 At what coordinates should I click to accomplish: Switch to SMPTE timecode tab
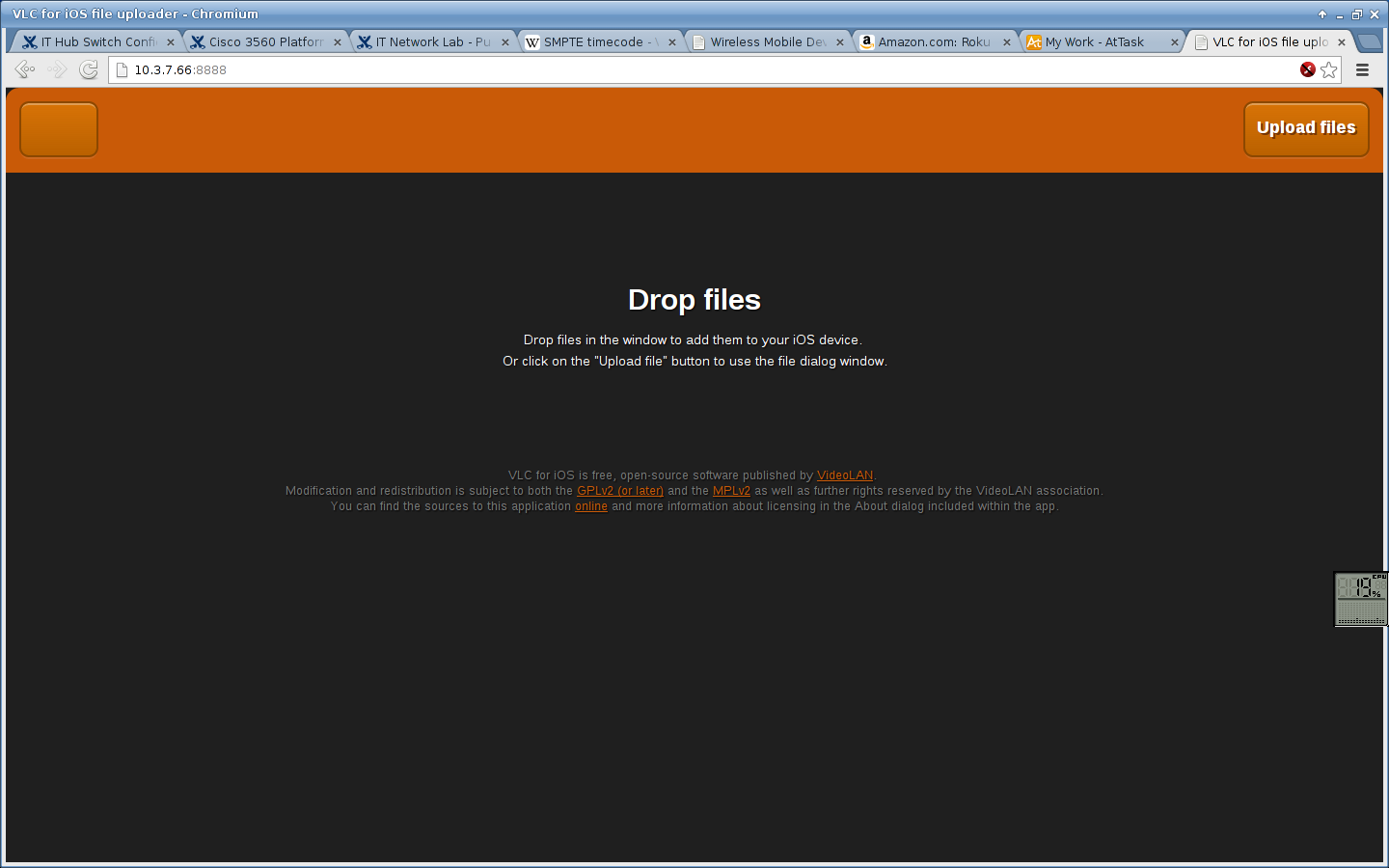pyautogui.click(x=598, y=41)
